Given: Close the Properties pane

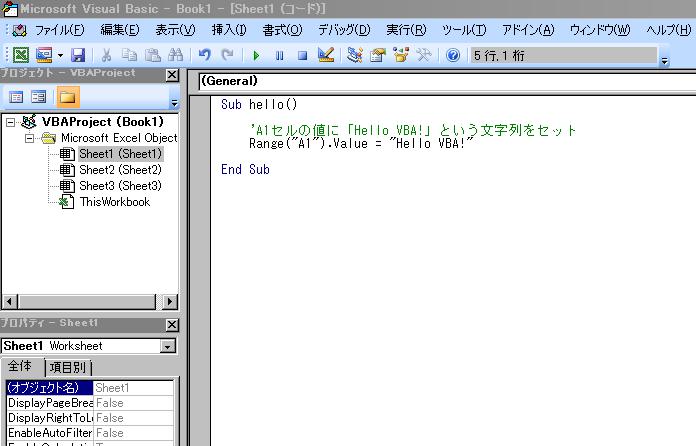Looking at the screenshot, I should pos(172,325).
